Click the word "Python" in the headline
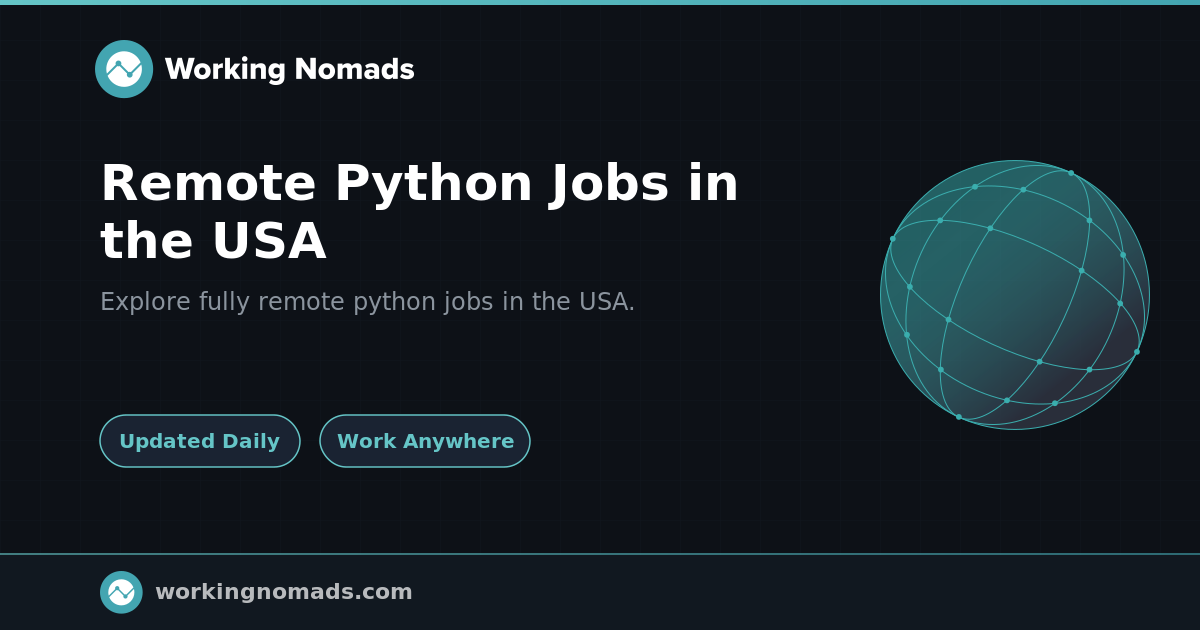The width and height of the screenshot is (1200, 630). 434,184
